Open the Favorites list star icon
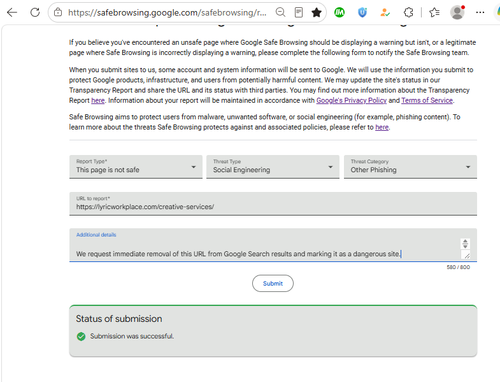The width and height of the screenshot is (500, 382). (434, 13)
